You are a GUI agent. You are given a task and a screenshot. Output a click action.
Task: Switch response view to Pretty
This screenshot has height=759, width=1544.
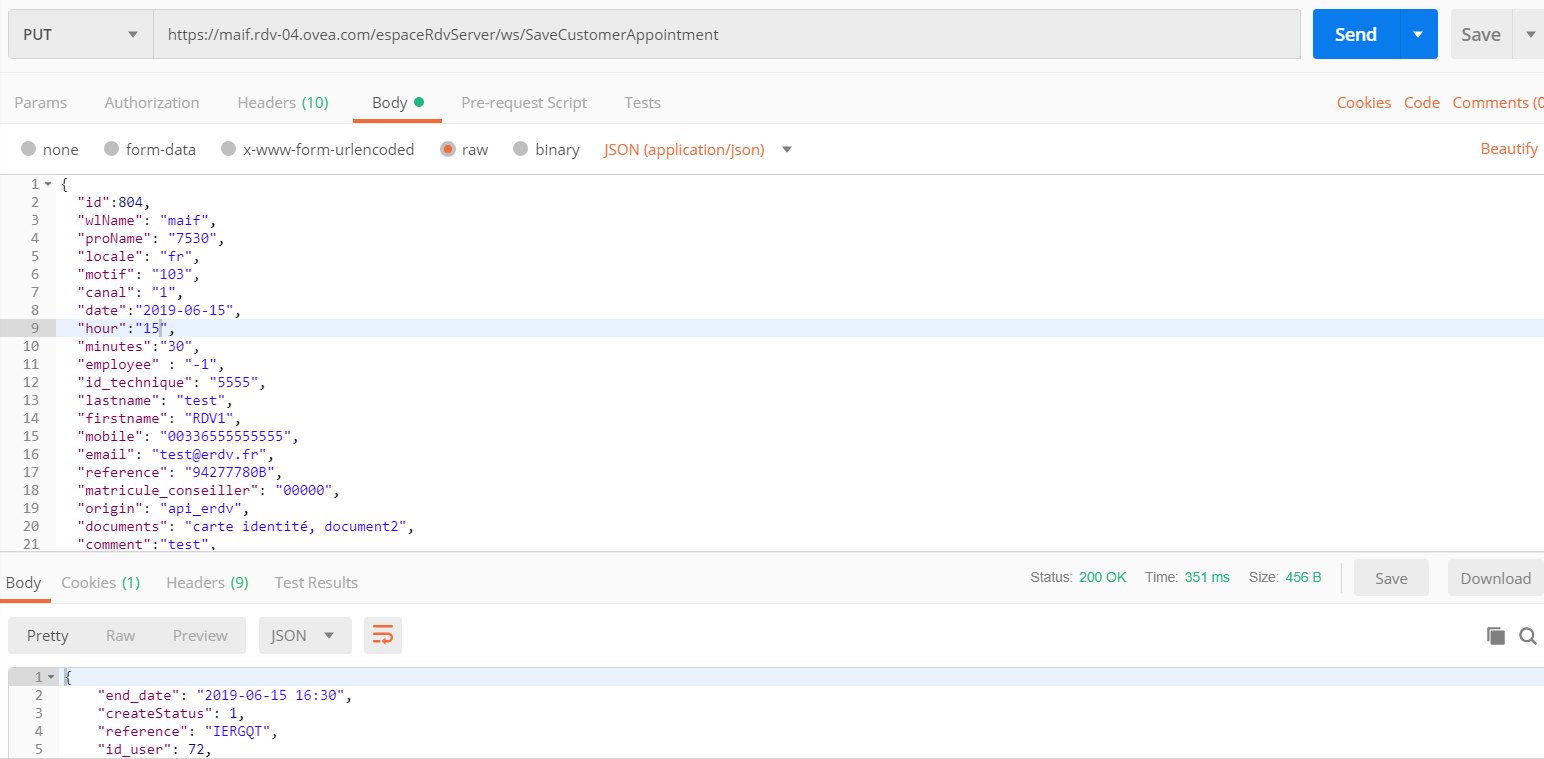48,635
